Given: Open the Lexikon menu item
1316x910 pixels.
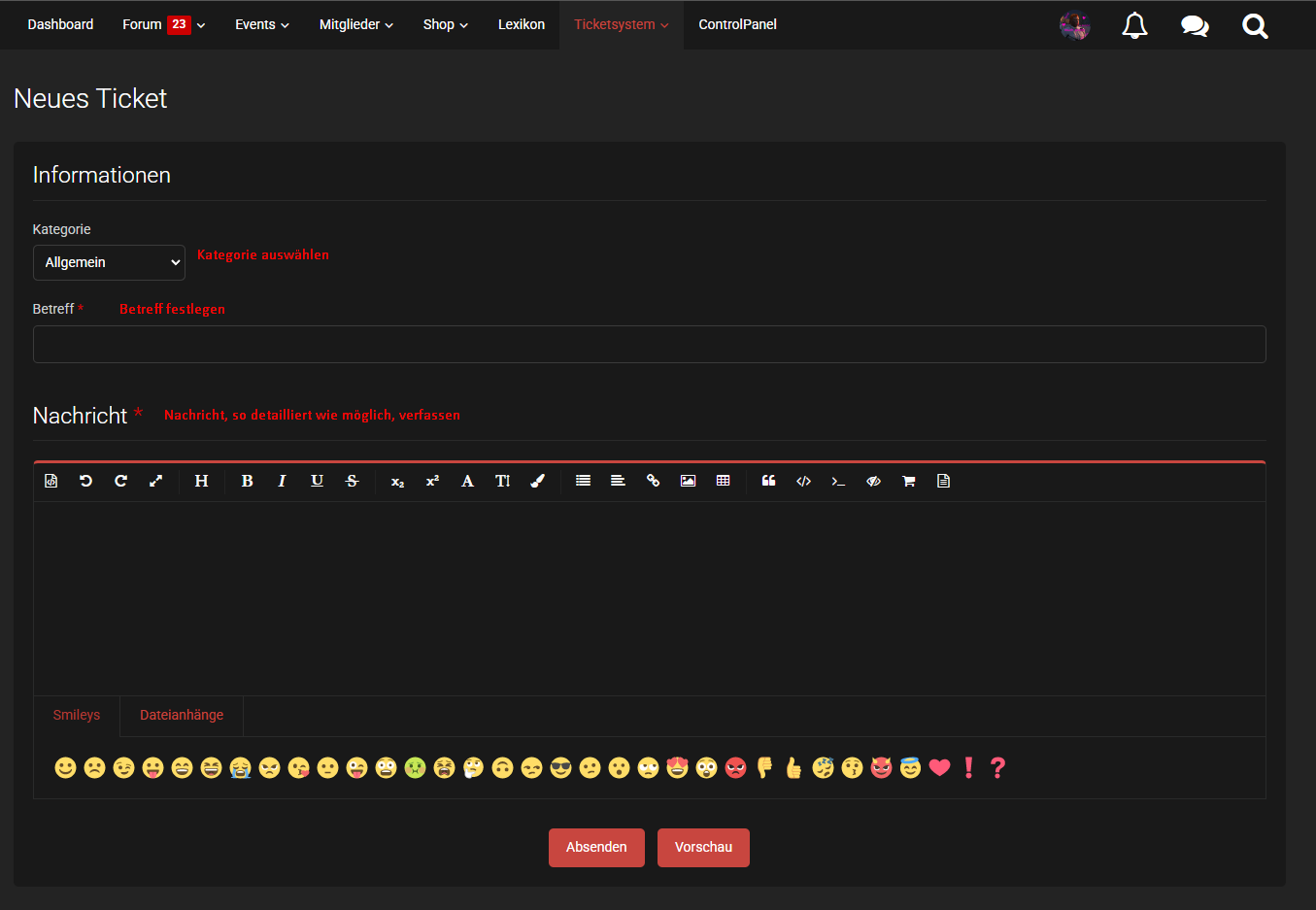Looking at the screenshot, I should (x=521, y=24).
